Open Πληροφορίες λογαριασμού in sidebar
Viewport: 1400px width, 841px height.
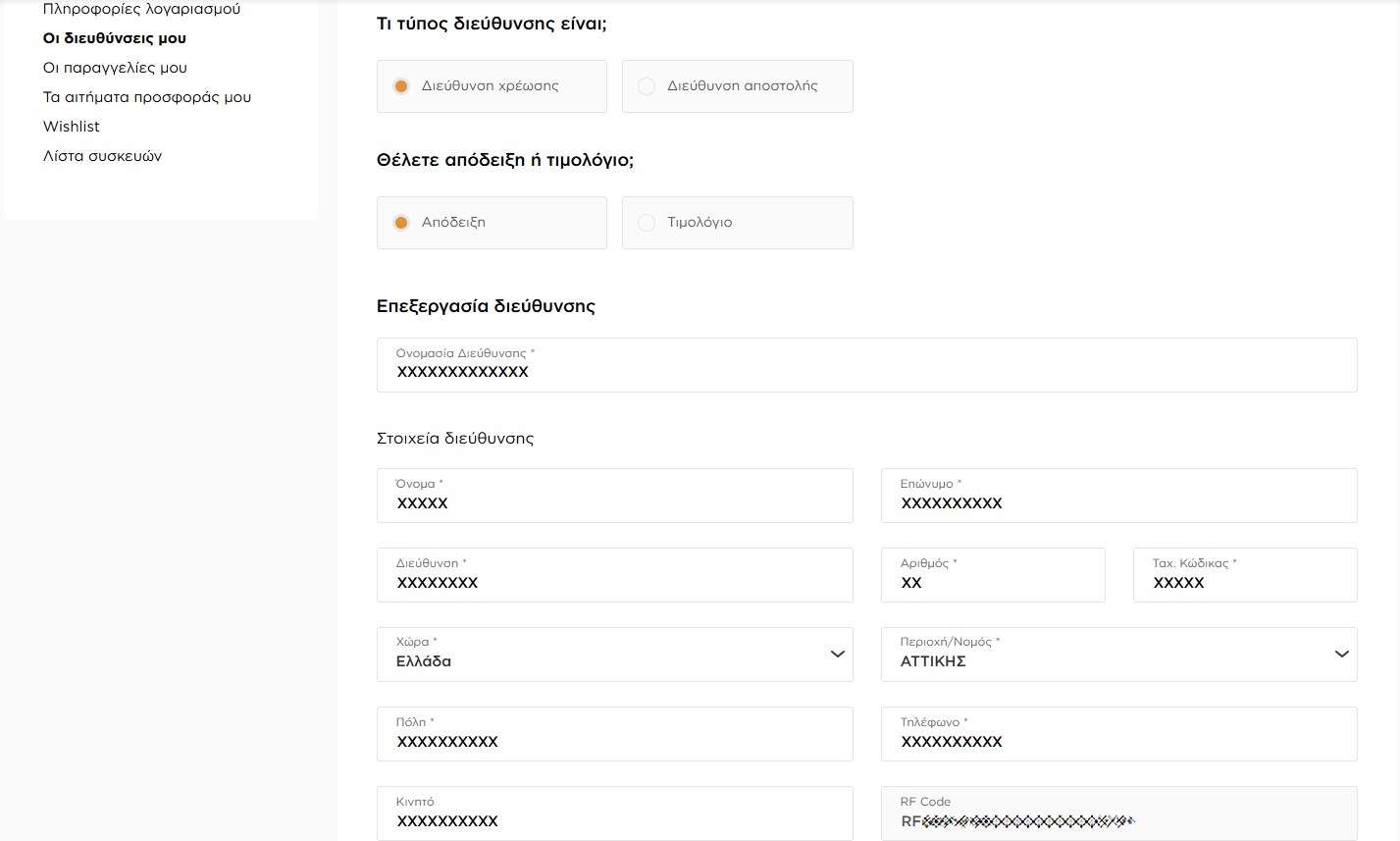tap(141, 9)
